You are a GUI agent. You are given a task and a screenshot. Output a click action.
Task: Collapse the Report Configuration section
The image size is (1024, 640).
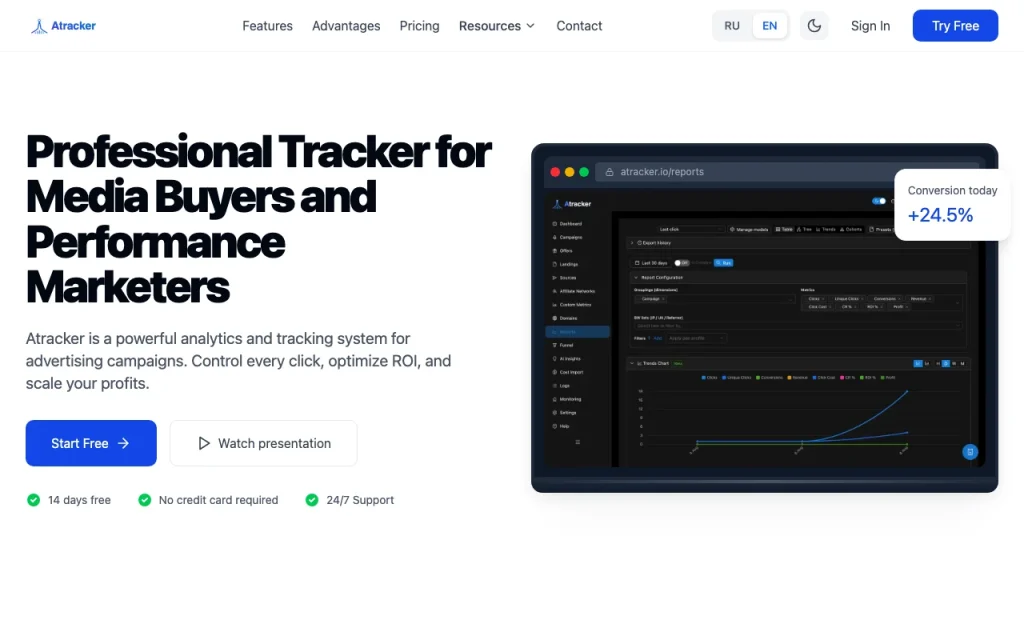[x=800, y=278]
